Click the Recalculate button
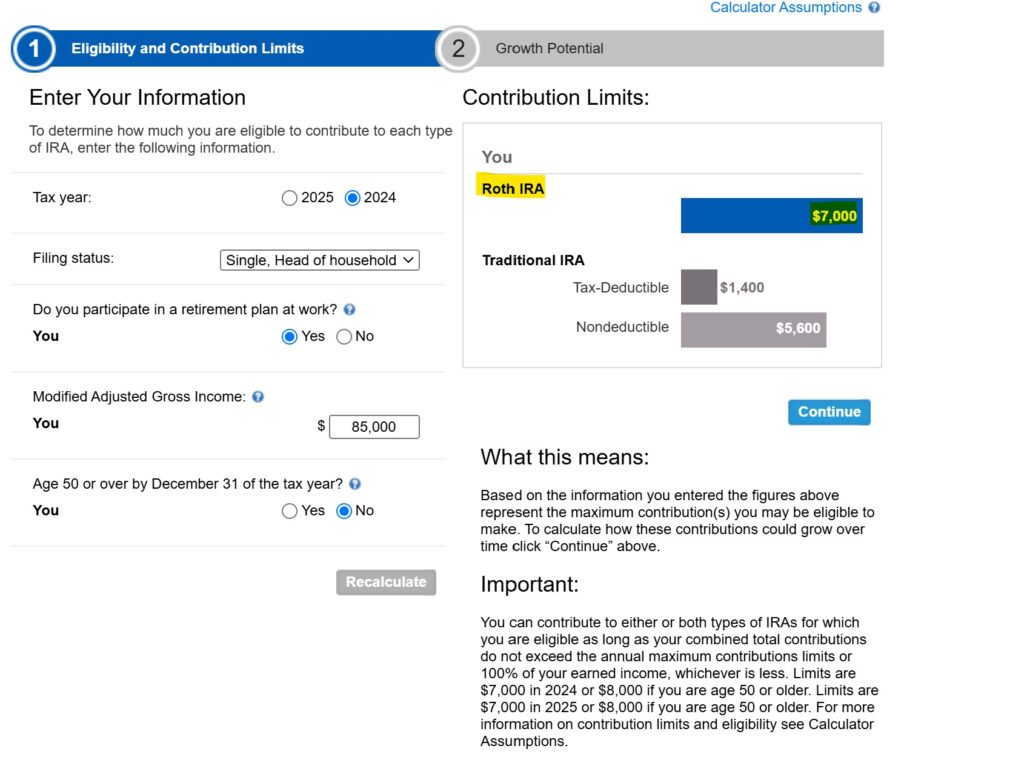1024x763 pixels. pos(386,582)
